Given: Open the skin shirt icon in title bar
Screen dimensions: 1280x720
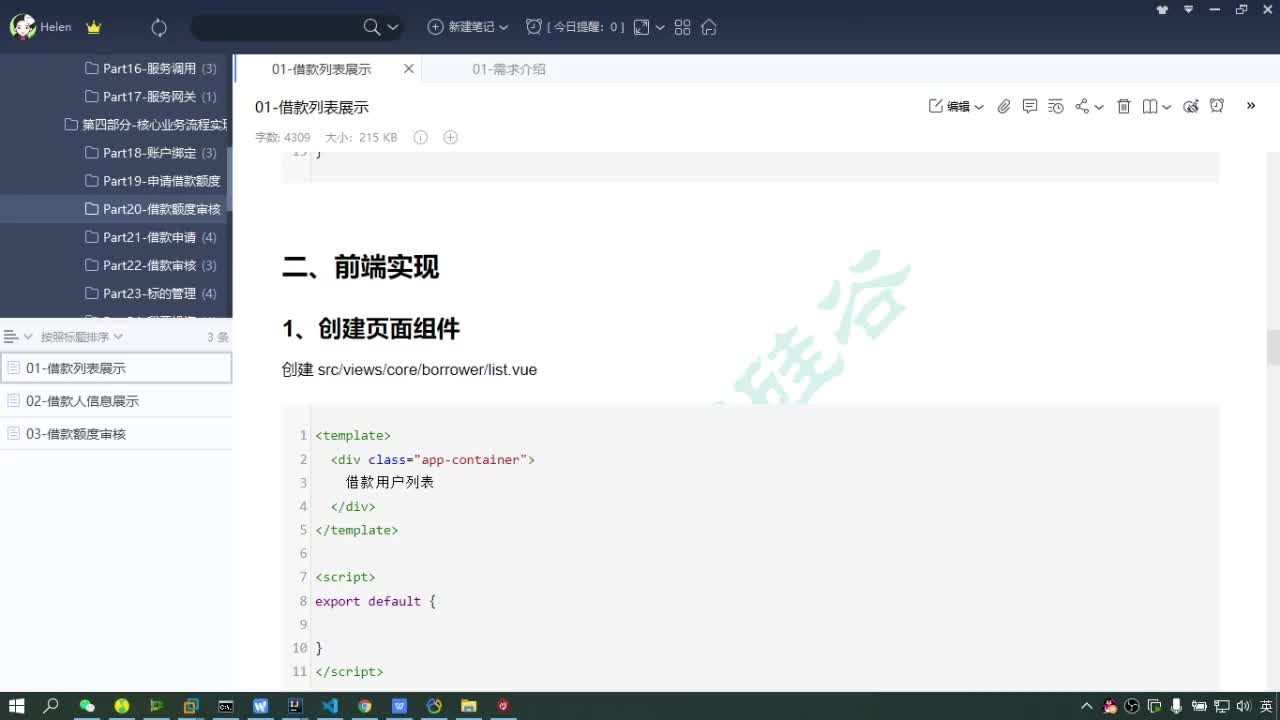Looking at the screenshot, I should click(1162, 10).
